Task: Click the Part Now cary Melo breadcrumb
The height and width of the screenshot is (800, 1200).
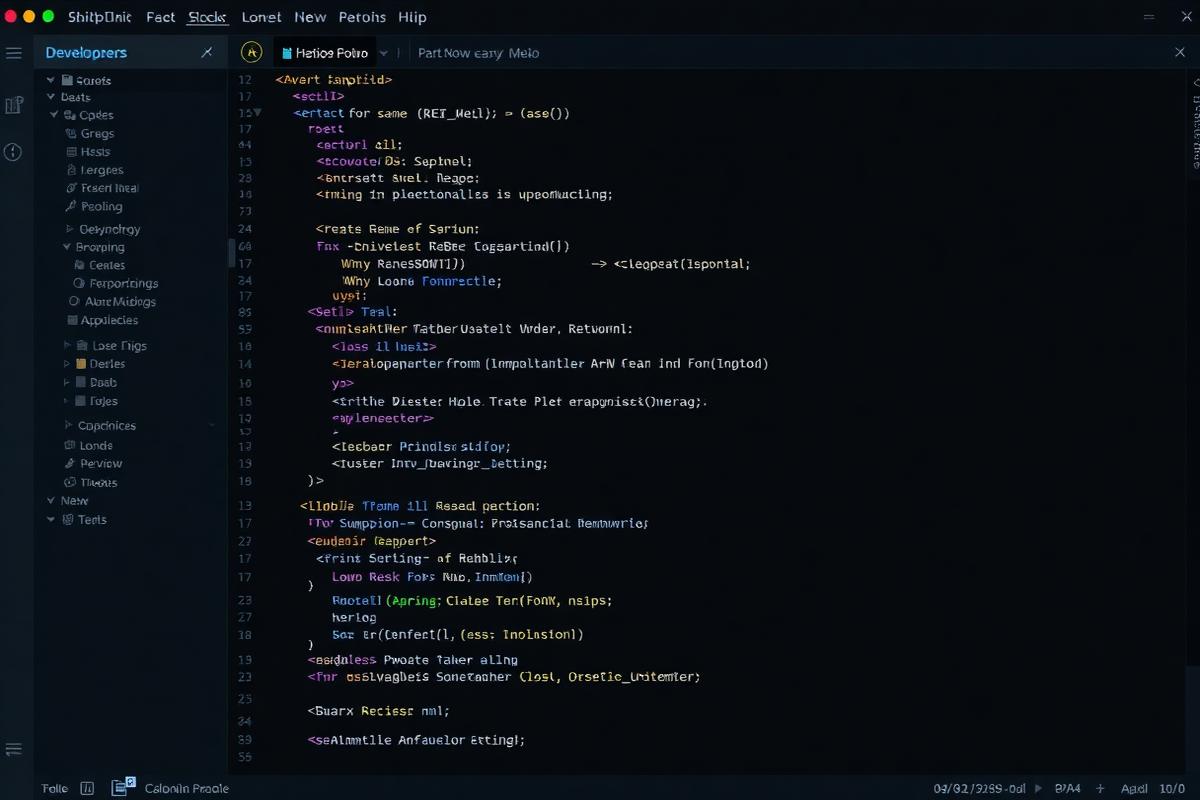Action: tap(478, 53)
